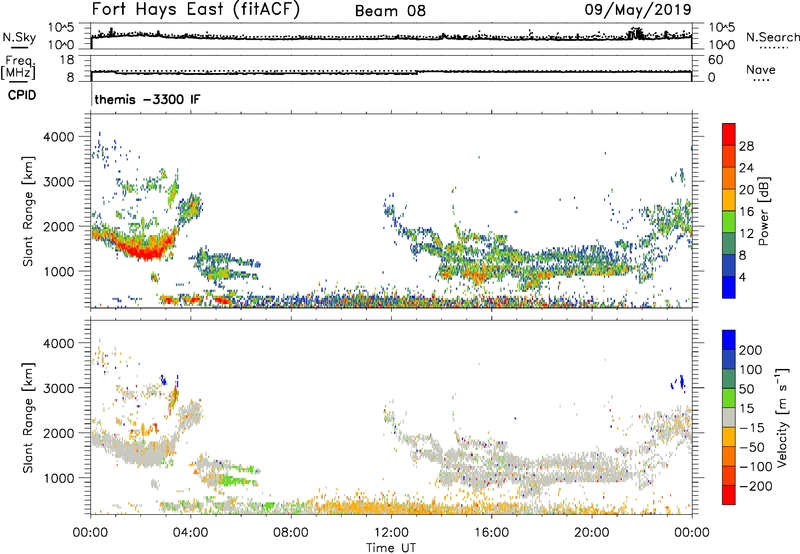Click the '28' power scale value
The height and width of the screenshot is (554, 800).
746,146
